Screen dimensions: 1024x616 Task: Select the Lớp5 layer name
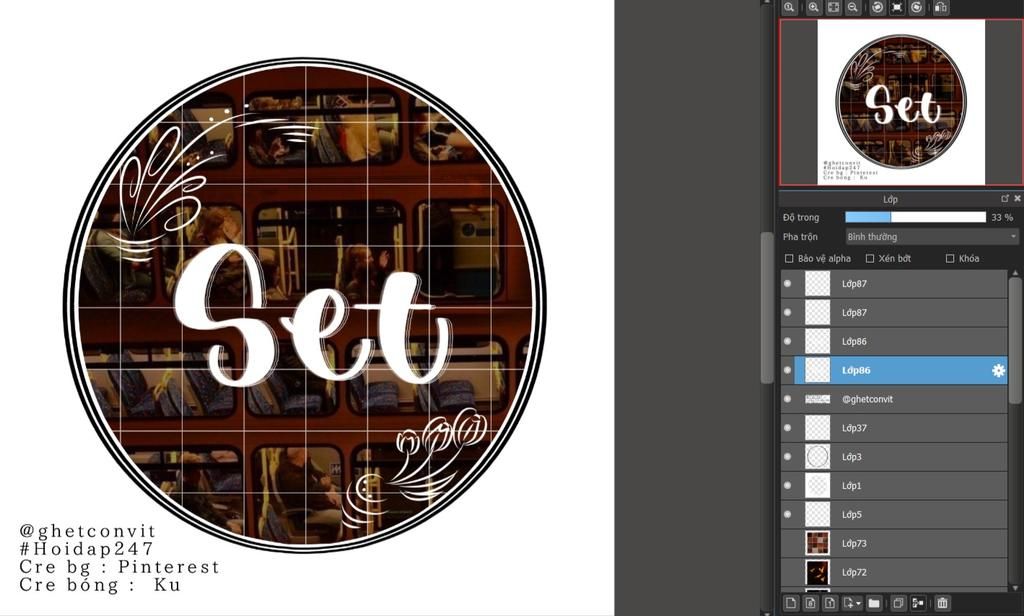[x=852, y=514]
